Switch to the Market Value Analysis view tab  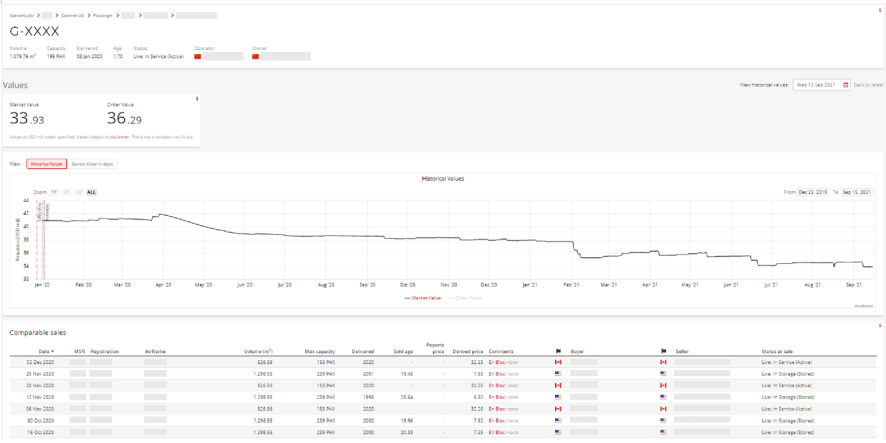pos(93,163)
